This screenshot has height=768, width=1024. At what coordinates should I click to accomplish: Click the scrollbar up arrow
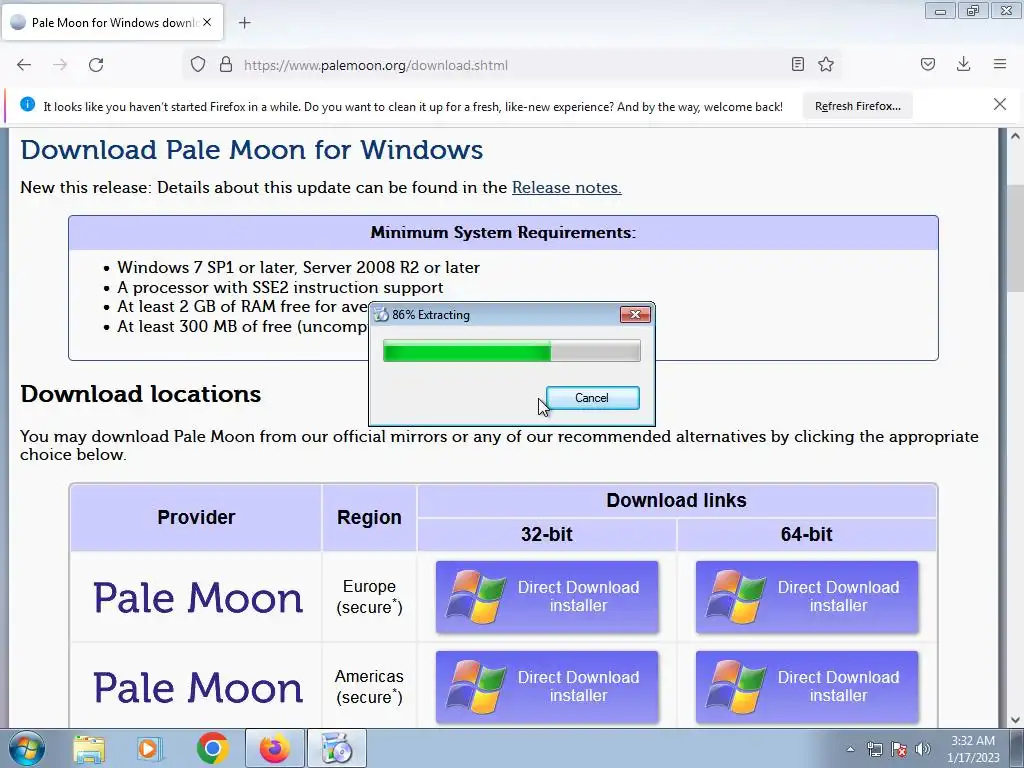pyautogui.click(x=1015, y=136)
